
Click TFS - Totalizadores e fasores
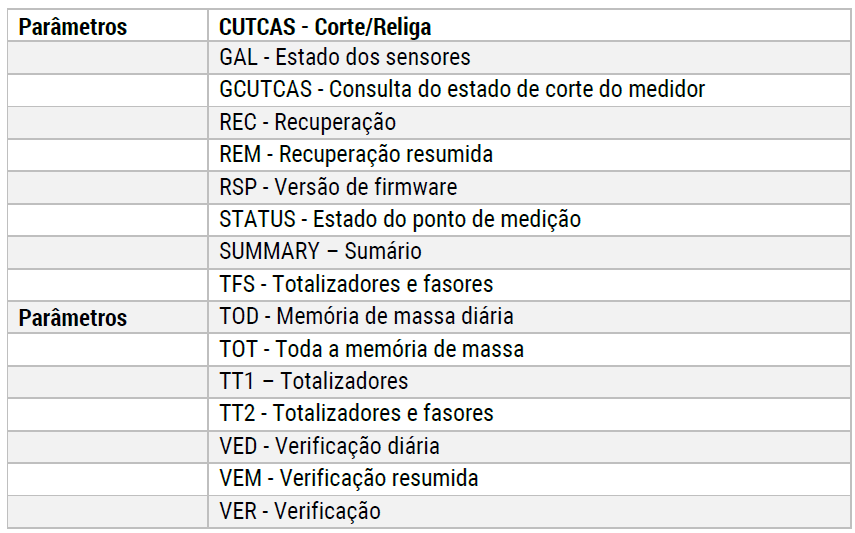point(356,284)
